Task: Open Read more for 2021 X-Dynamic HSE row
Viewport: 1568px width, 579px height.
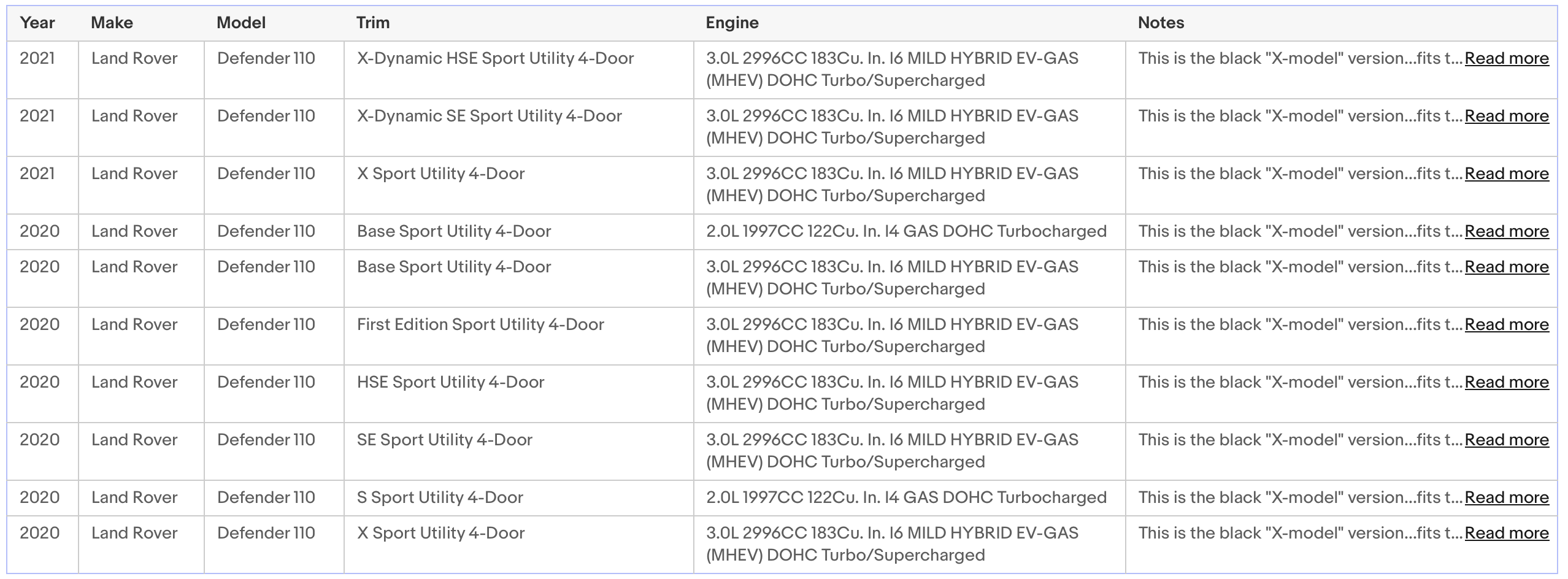Action: [x=1507, y=58]
